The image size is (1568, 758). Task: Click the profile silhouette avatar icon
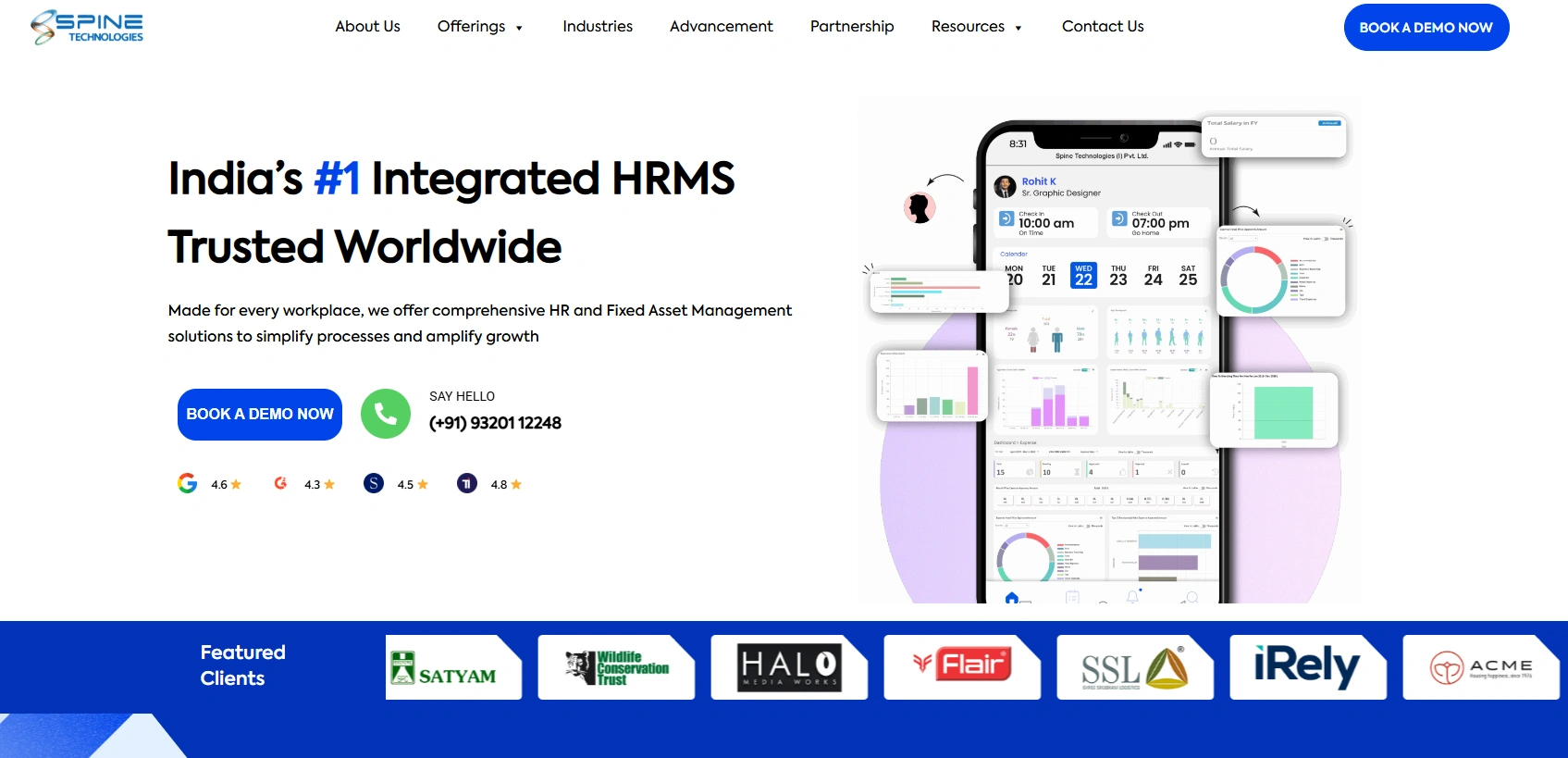(x=920, y=207)
